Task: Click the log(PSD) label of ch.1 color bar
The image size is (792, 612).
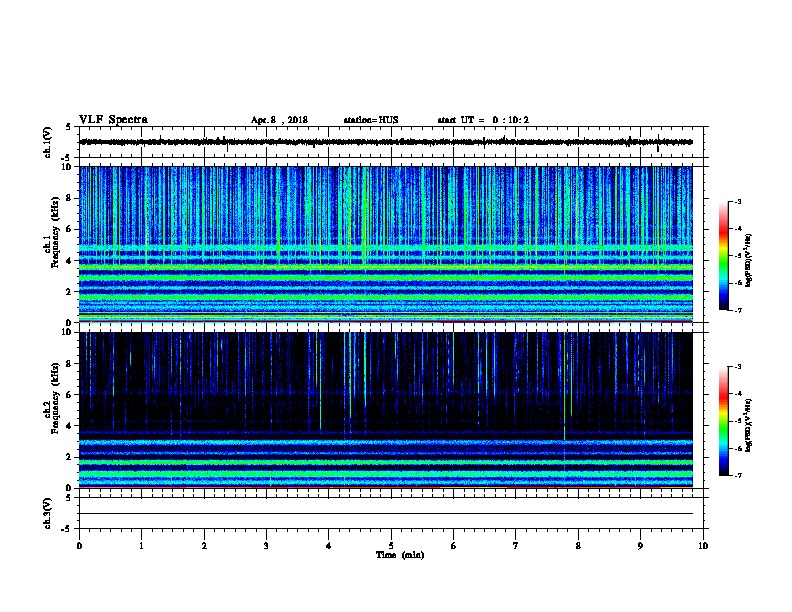Action: [x=748, y=260]
